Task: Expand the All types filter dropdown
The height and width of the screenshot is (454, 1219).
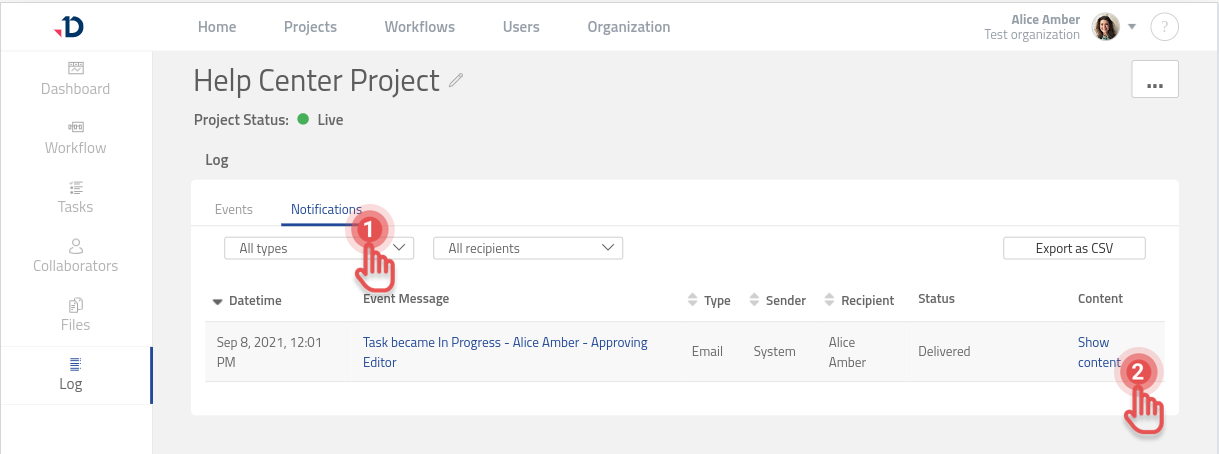Action: pyautogui.click(x=318, y=248)
